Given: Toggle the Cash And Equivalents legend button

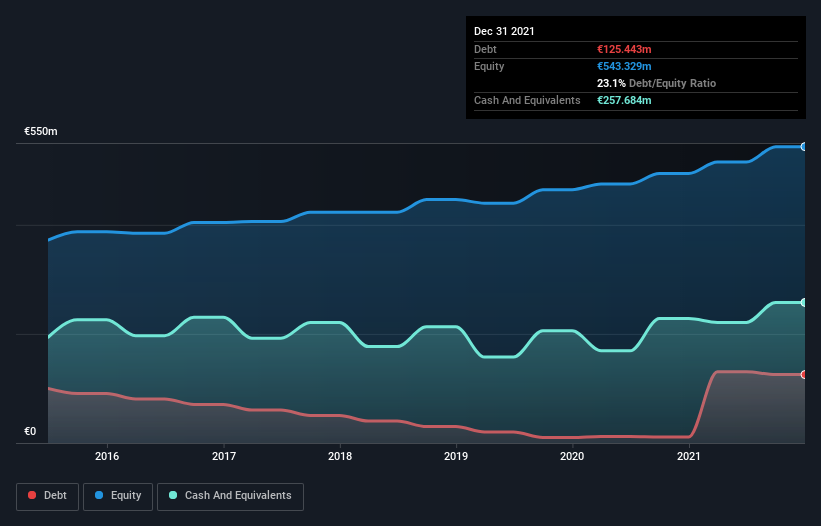Looking at the screenshot, I should coord(230,496).
